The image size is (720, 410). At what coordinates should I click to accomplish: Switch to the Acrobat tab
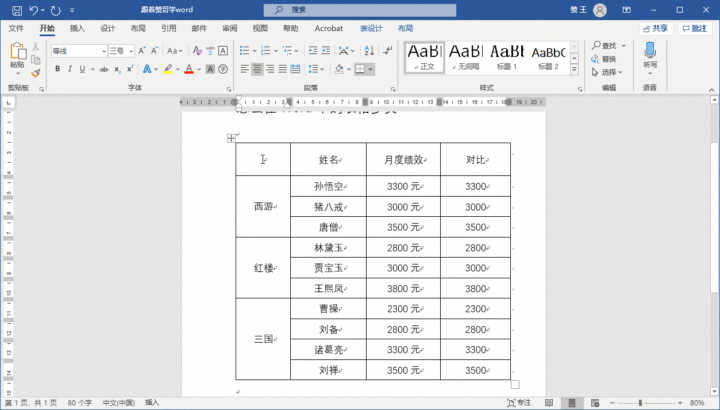pos(329,28)
